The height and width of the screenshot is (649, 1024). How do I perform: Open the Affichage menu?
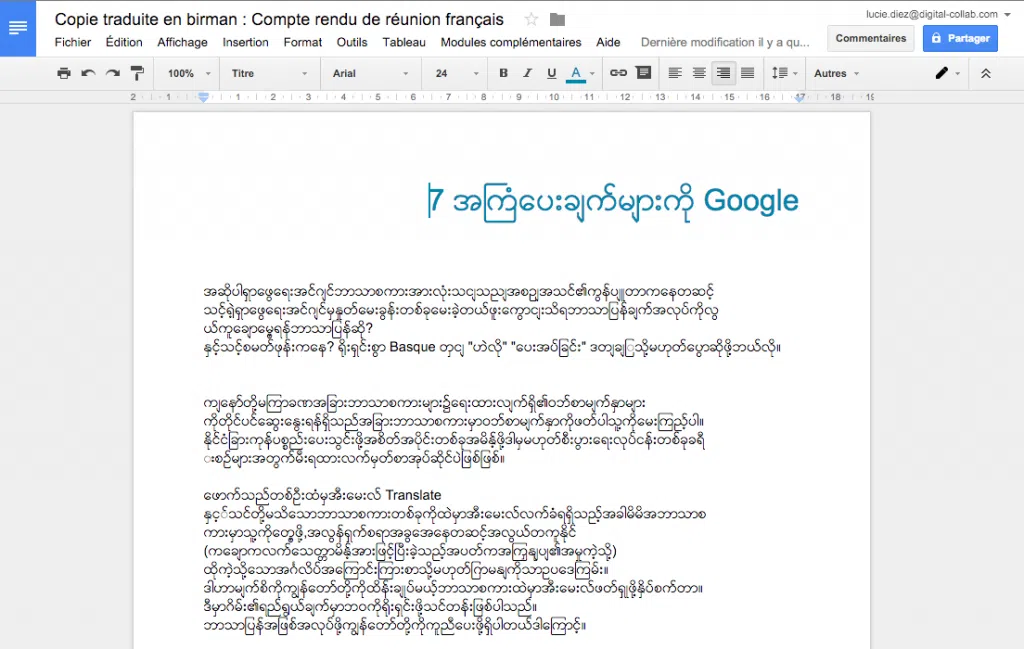(182, 42)
